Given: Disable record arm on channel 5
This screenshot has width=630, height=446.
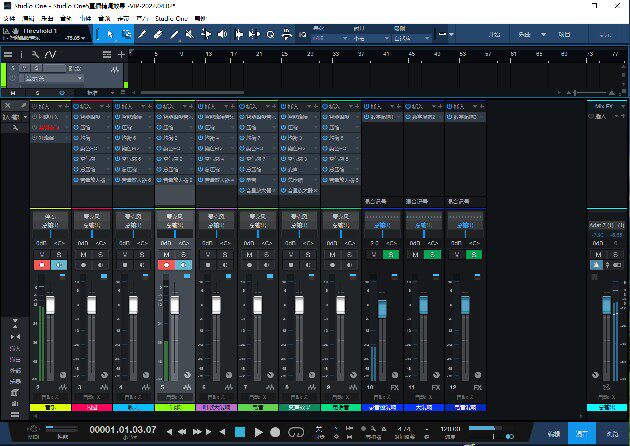Looking at the screenshot, I should [x=166, y=265].
